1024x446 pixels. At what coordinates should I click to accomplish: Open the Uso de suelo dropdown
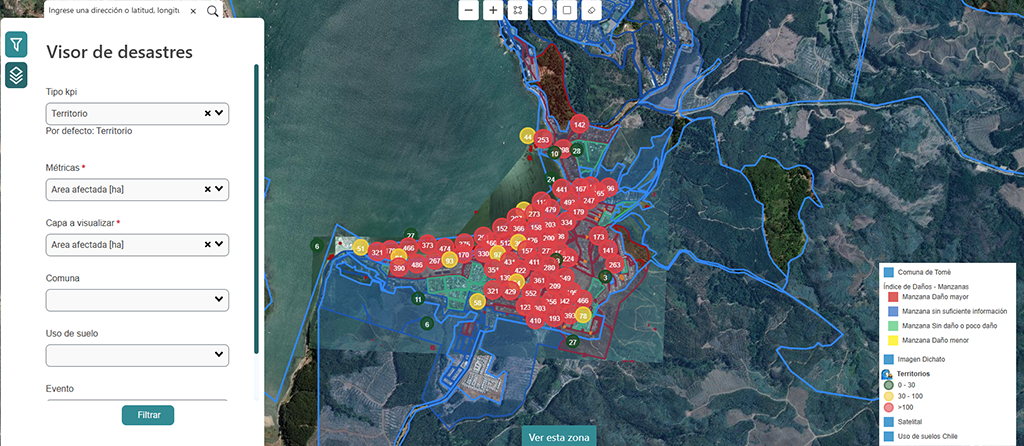click(x=138, y=355)
